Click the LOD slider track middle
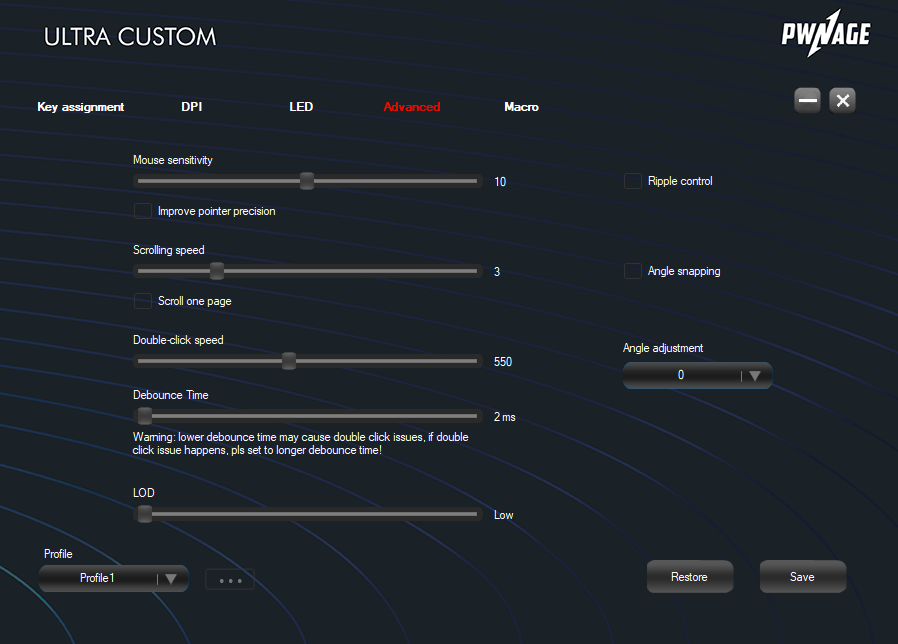 pyautogui.click(x=308, y=514)
